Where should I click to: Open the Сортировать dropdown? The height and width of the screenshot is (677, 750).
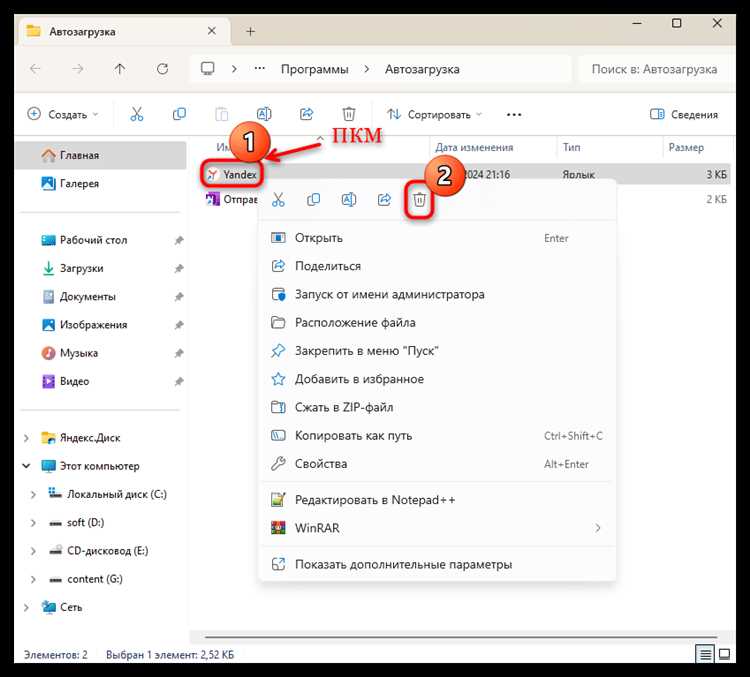tap(434, 115)
